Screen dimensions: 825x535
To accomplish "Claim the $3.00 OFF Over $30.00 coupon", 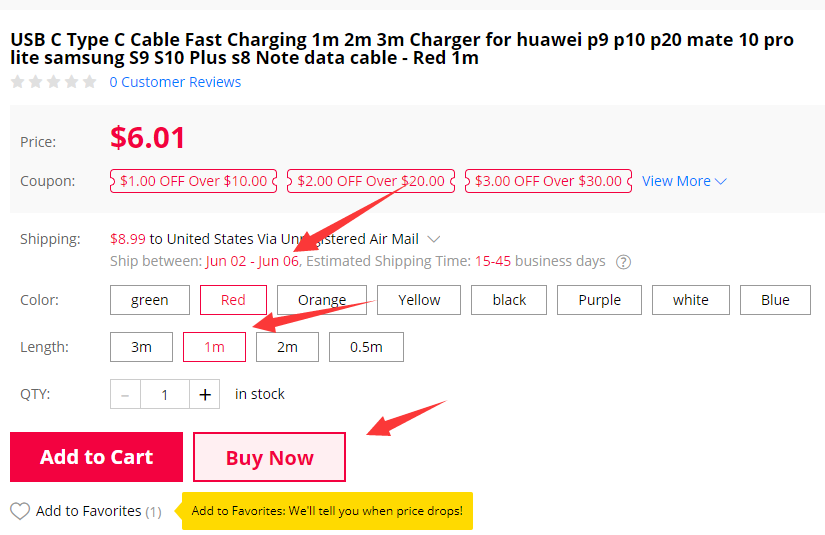I will pyautogui.click(x=548, y=181).
